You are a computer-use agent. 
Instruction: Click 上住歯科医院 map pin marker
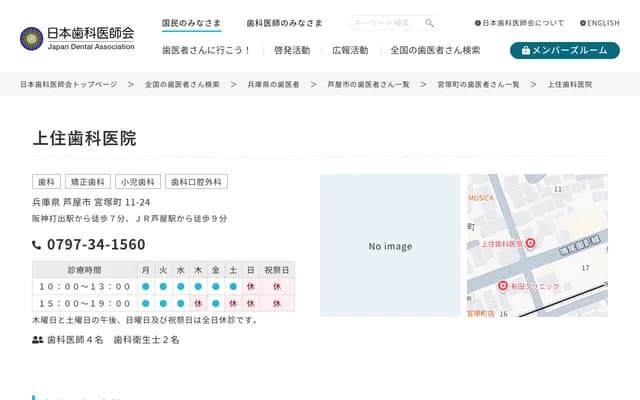pos(531,243)
